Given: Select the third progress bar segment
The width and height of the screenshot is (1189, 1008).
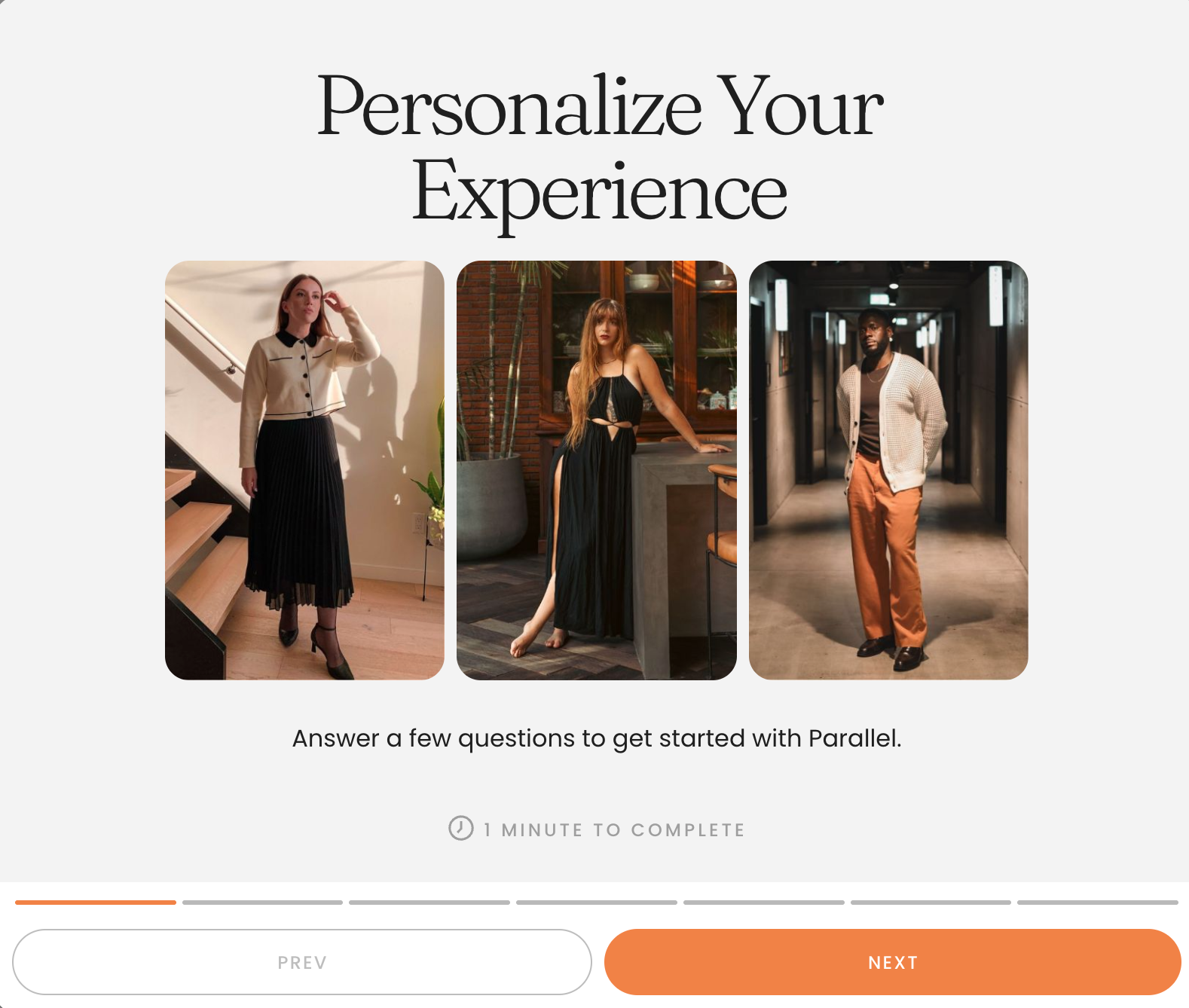Looking at the screenshot, I should pyautogui.click(x=429, y=902).
